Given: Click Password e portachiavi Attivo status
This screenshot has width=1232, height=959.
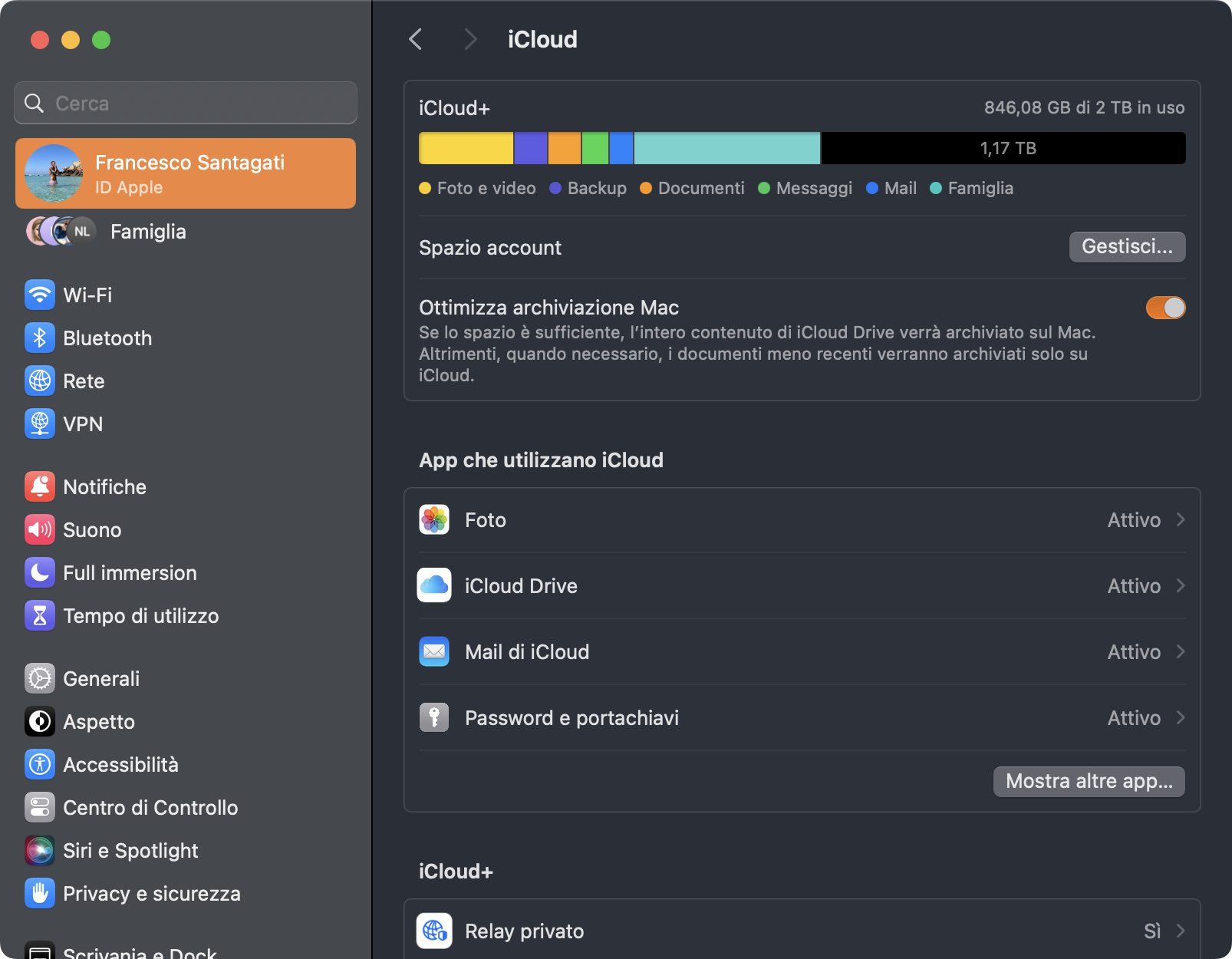Looking at the screenshot, I should pos(1134,717).
